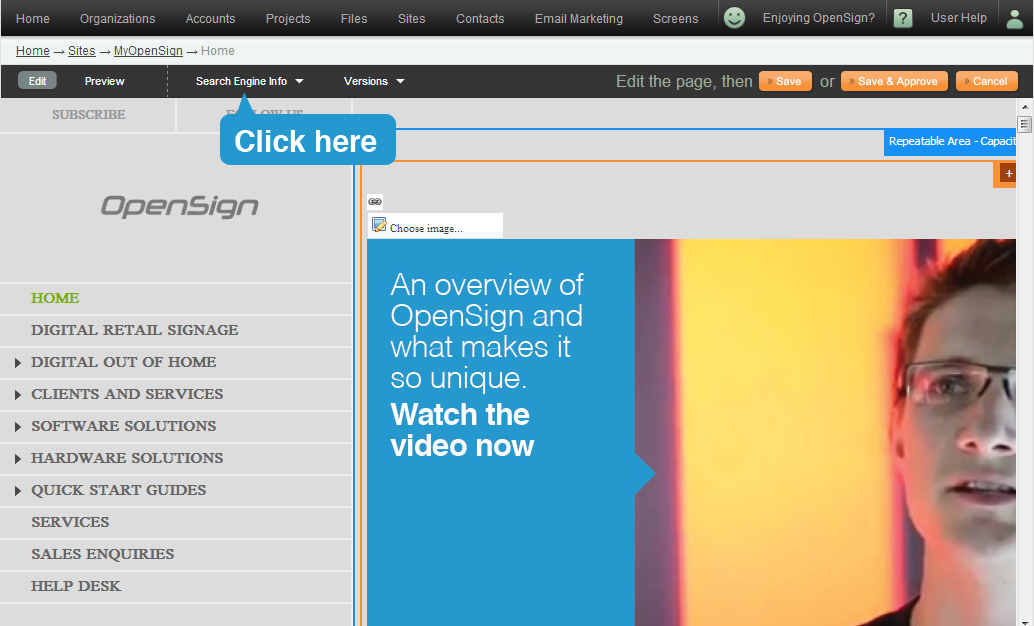The height and width of the screenshot is (626, 1034).
Task: Open the Files menu
Action: (x=353, y=18)
